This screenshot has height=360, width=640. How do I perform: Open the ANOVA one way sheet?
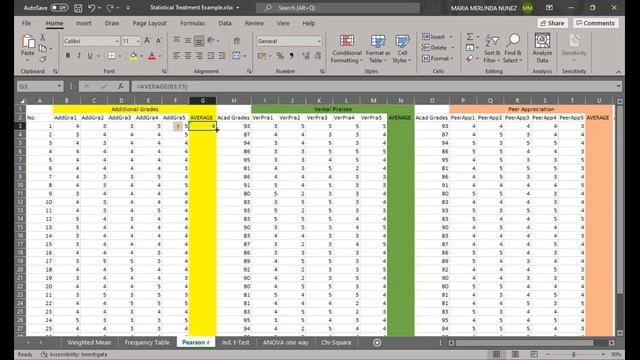point(286,342)
